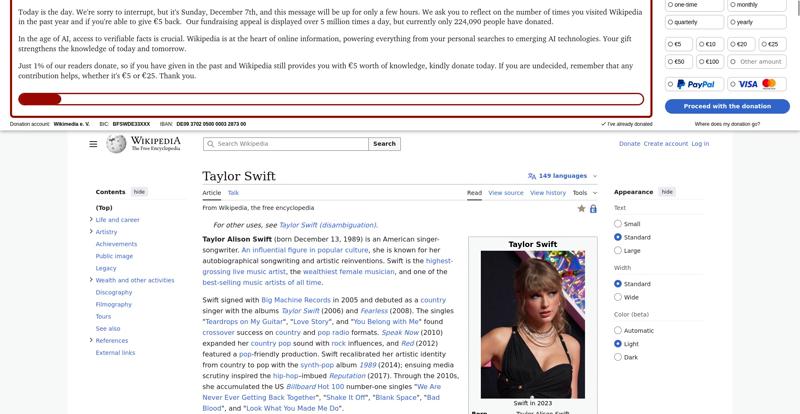Screen dimensions: 800x414
Task: Select the €20 donation amount
Action: [741, 44]
